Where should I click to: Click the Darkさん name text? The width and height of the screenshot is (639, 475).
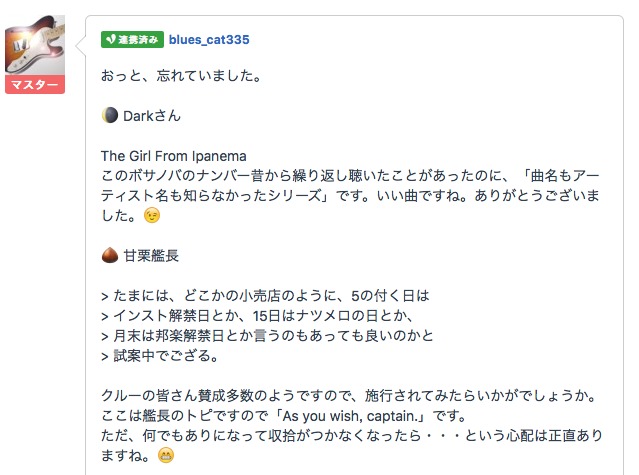[152, 115]
